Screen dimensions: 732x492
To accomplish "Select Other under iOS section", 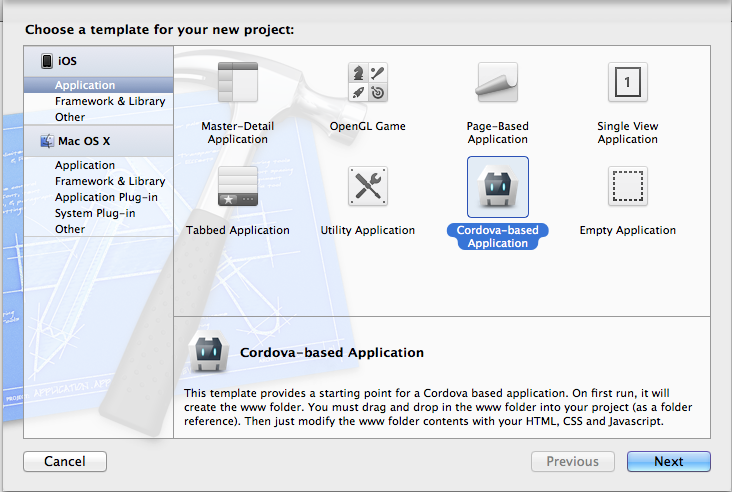I will click(x=99, y=117).
